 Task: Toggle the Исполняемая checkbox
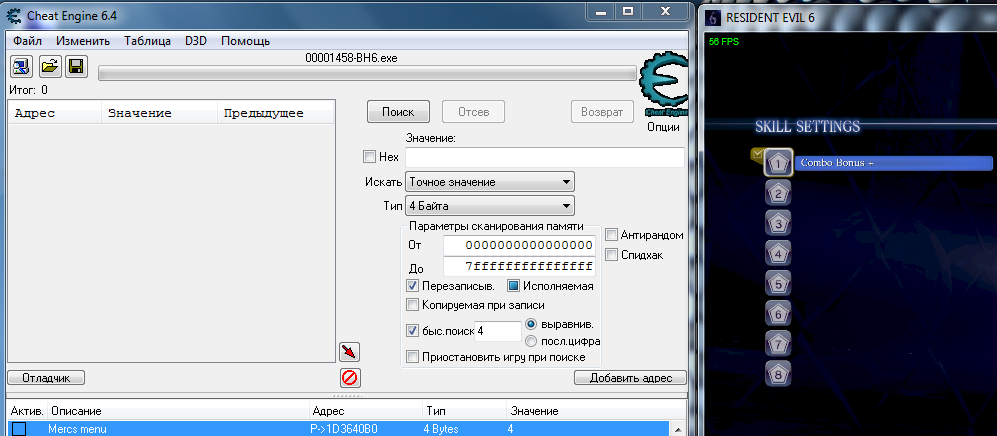pos(513,286)
